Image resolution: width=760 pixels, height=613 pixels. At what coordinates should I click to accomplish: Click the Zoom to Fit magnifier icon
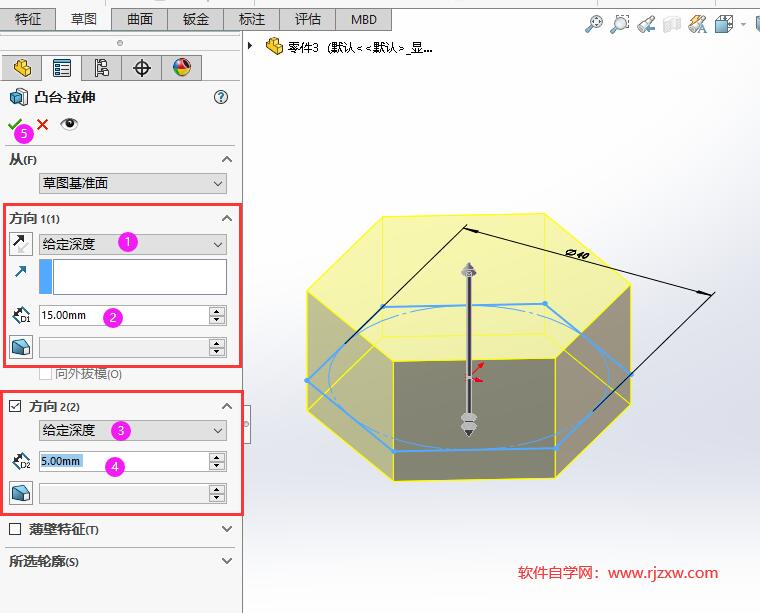coord(594,23)
